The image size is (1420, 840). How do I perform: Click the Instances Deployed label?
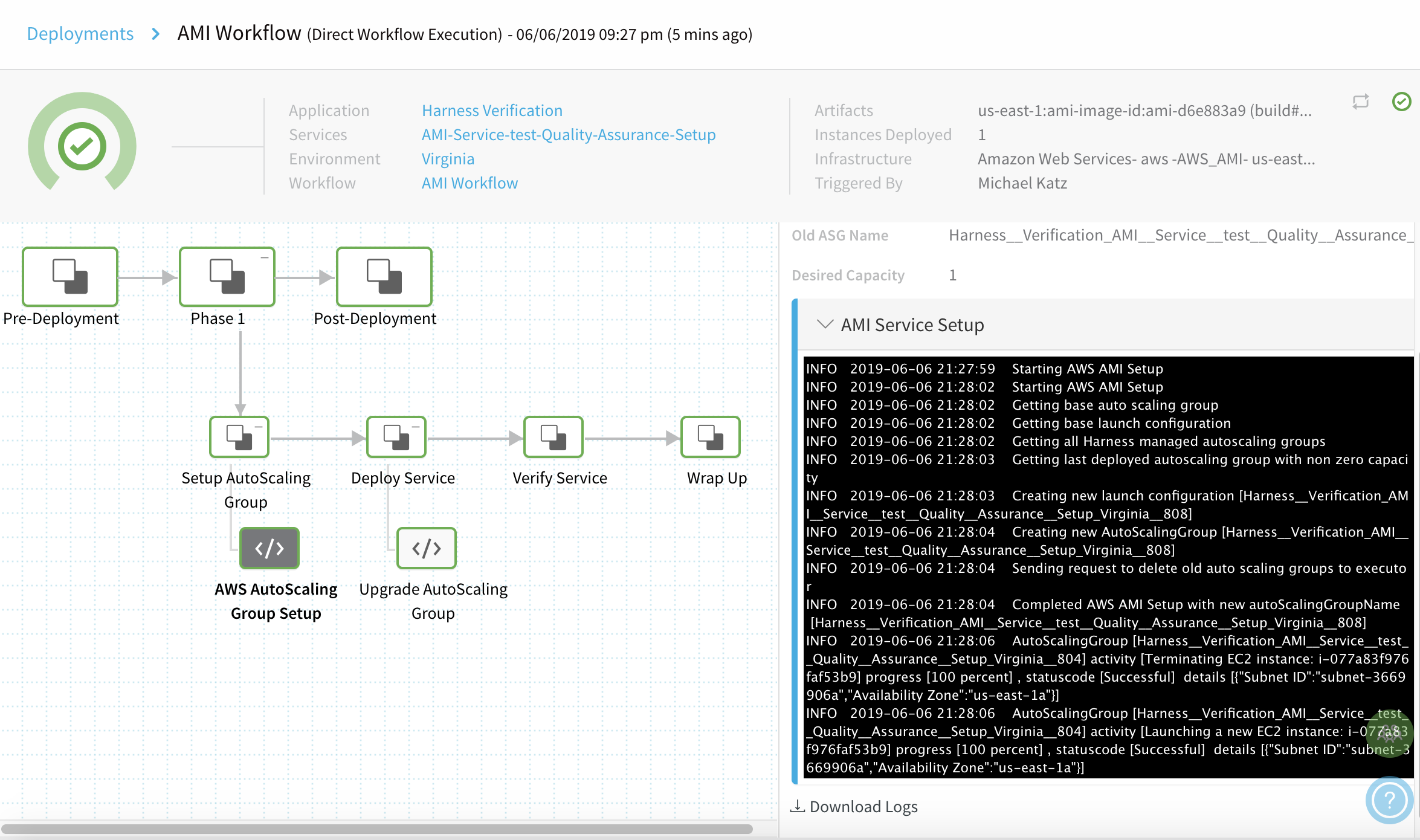883,135
